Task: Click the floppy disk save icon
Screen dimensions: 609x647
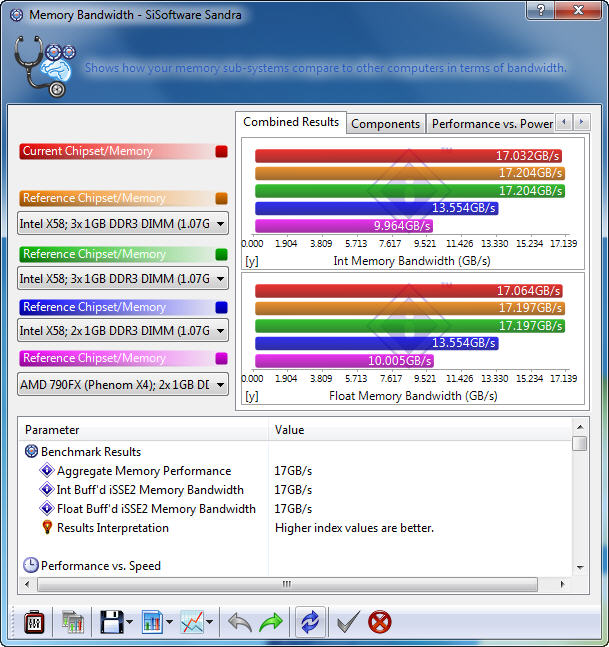Action: (111, 622)
